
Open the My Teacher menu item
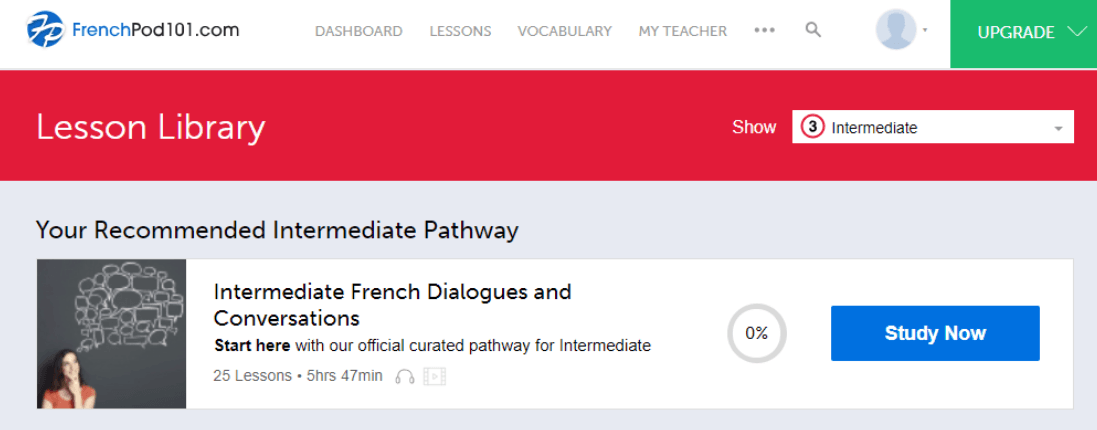683,31
